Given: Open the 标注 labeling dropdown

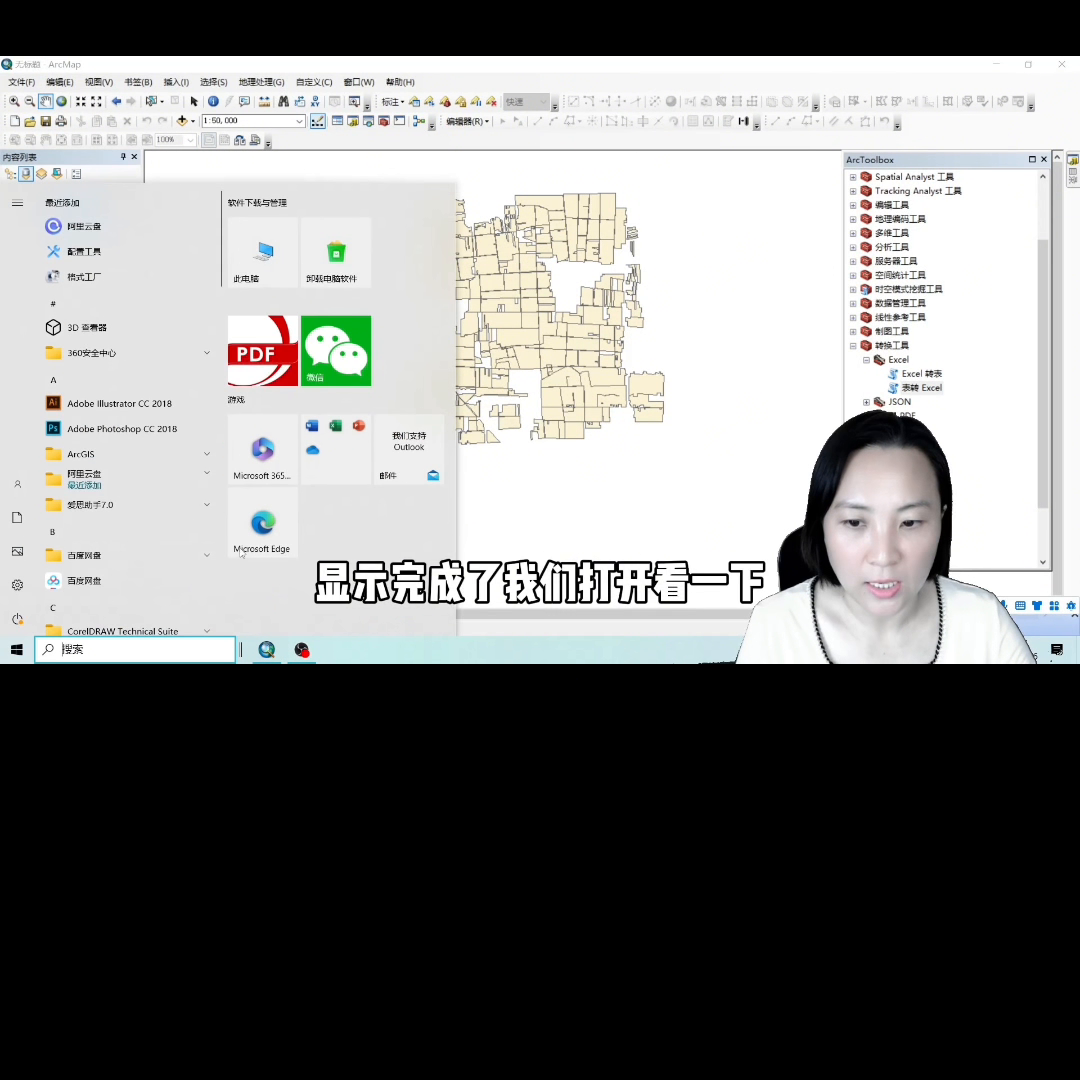Looking at the screenshot, I should click(393, 102).
